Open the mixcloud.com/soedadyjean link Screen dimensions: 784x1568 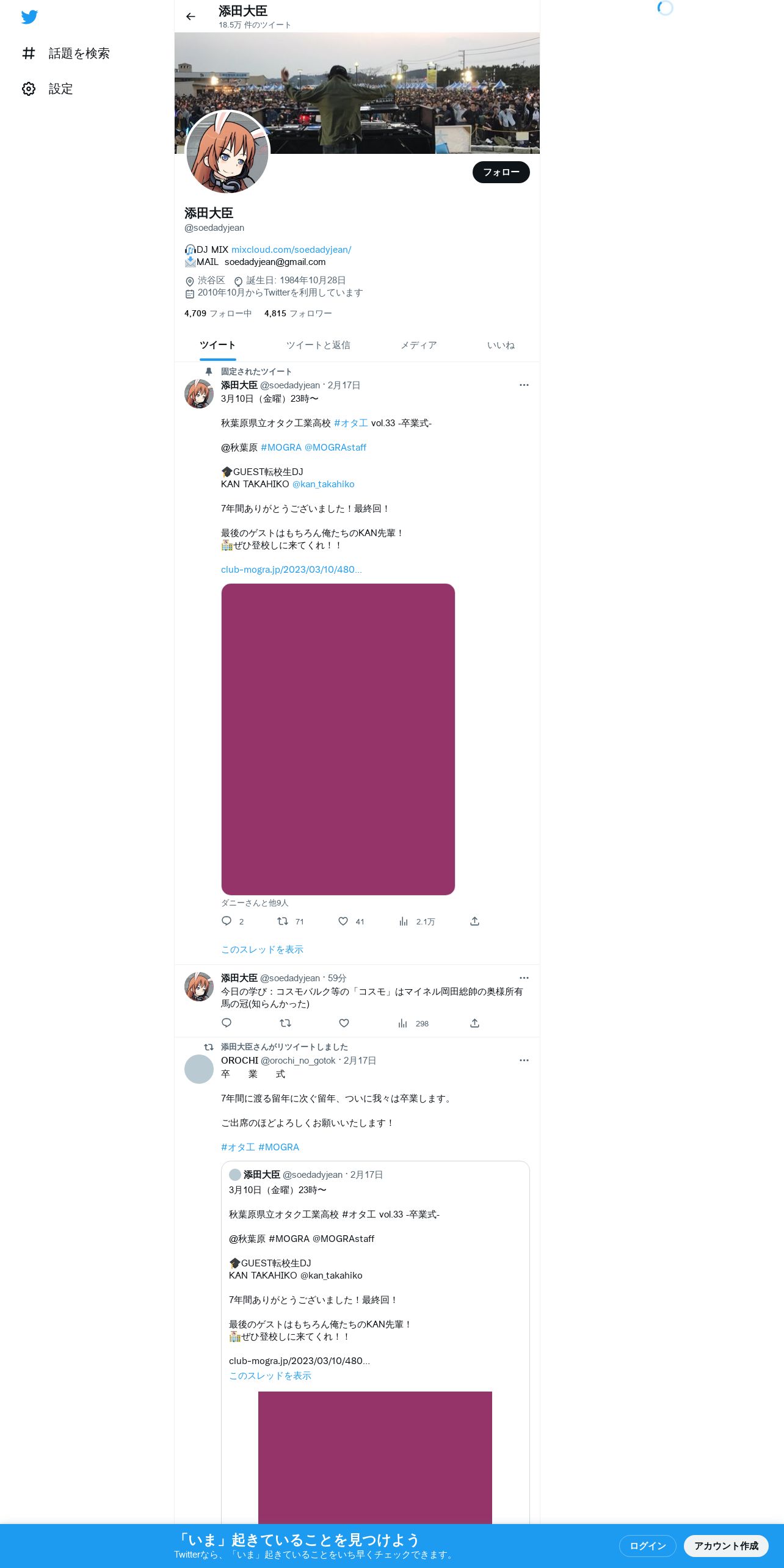coord(291,249)
